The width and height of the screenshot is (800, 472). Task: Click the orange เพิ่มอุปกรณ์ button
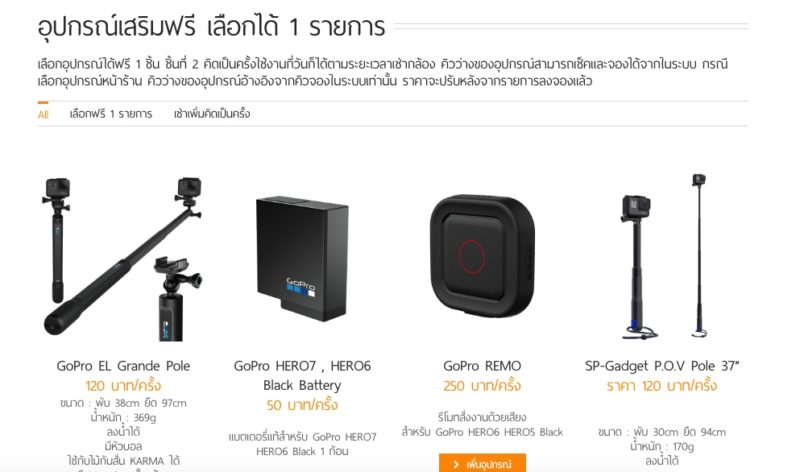coord(482,463)
